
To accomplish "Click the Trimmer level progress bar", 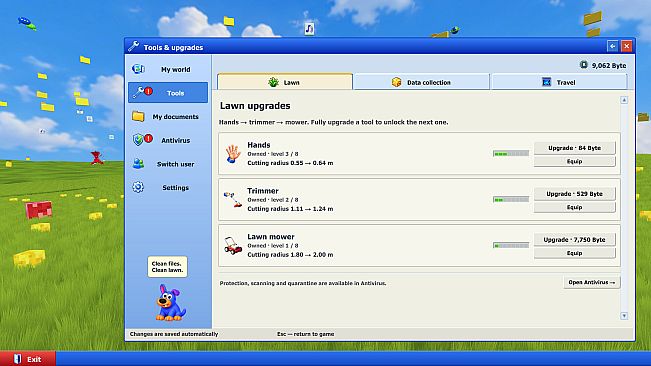I will click(x=511, y=200).
